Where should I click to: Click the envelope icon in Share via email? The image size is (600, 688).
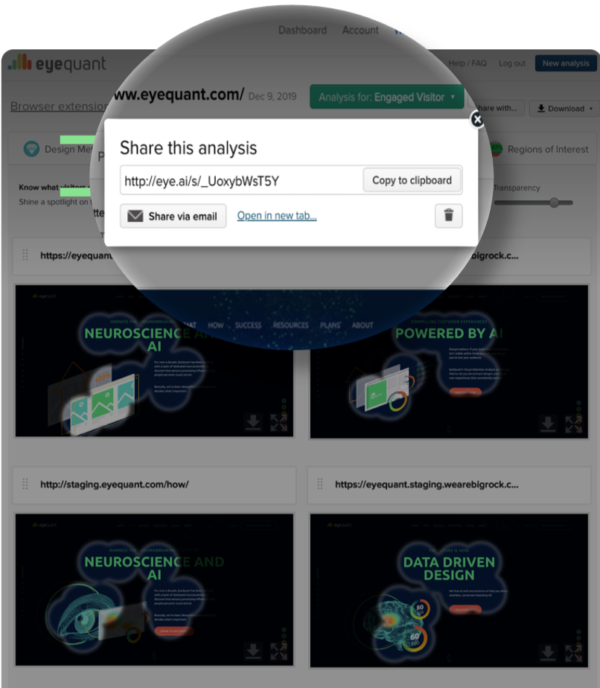[135, 216]
